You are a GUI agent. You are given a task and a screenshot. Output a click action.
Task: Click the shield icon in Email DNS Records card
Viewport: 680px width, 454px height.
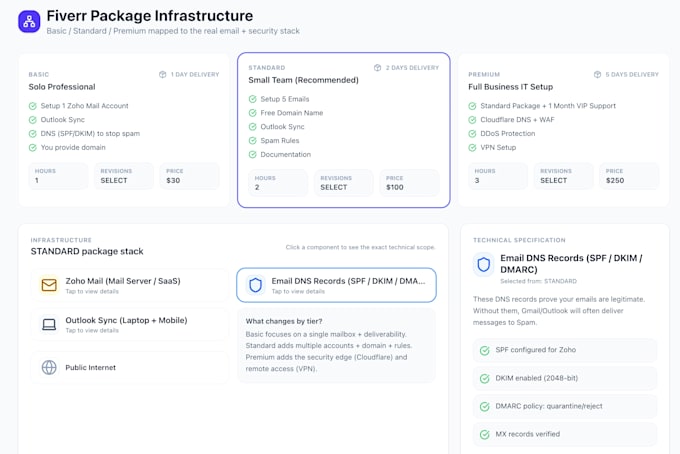[x=255, y=285]
